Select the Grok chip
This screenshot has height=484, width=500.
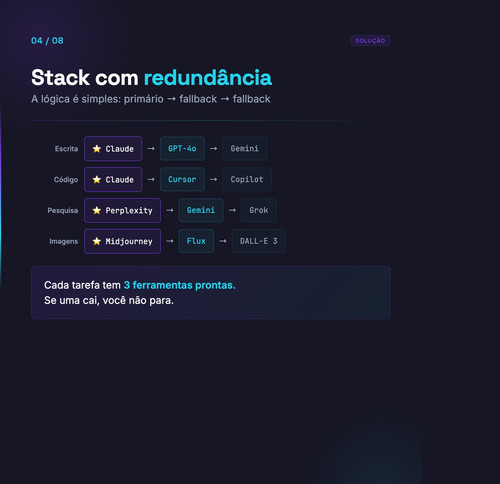click(x=259, y=210)
